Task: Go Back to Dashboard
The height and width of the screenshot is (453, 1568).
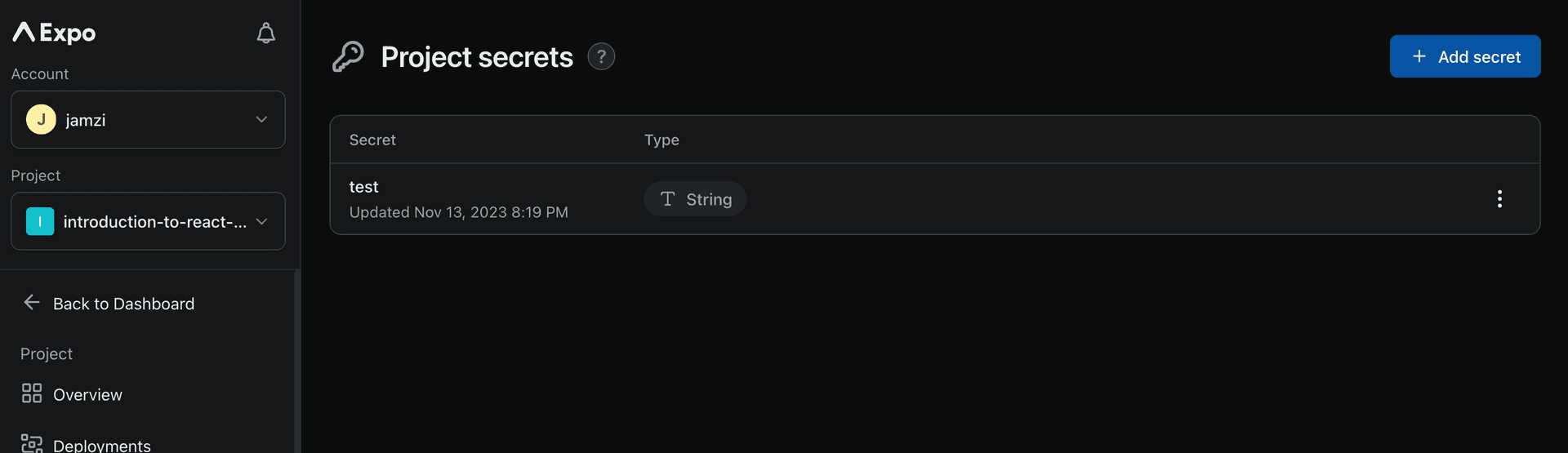Action: click(123, 304)
